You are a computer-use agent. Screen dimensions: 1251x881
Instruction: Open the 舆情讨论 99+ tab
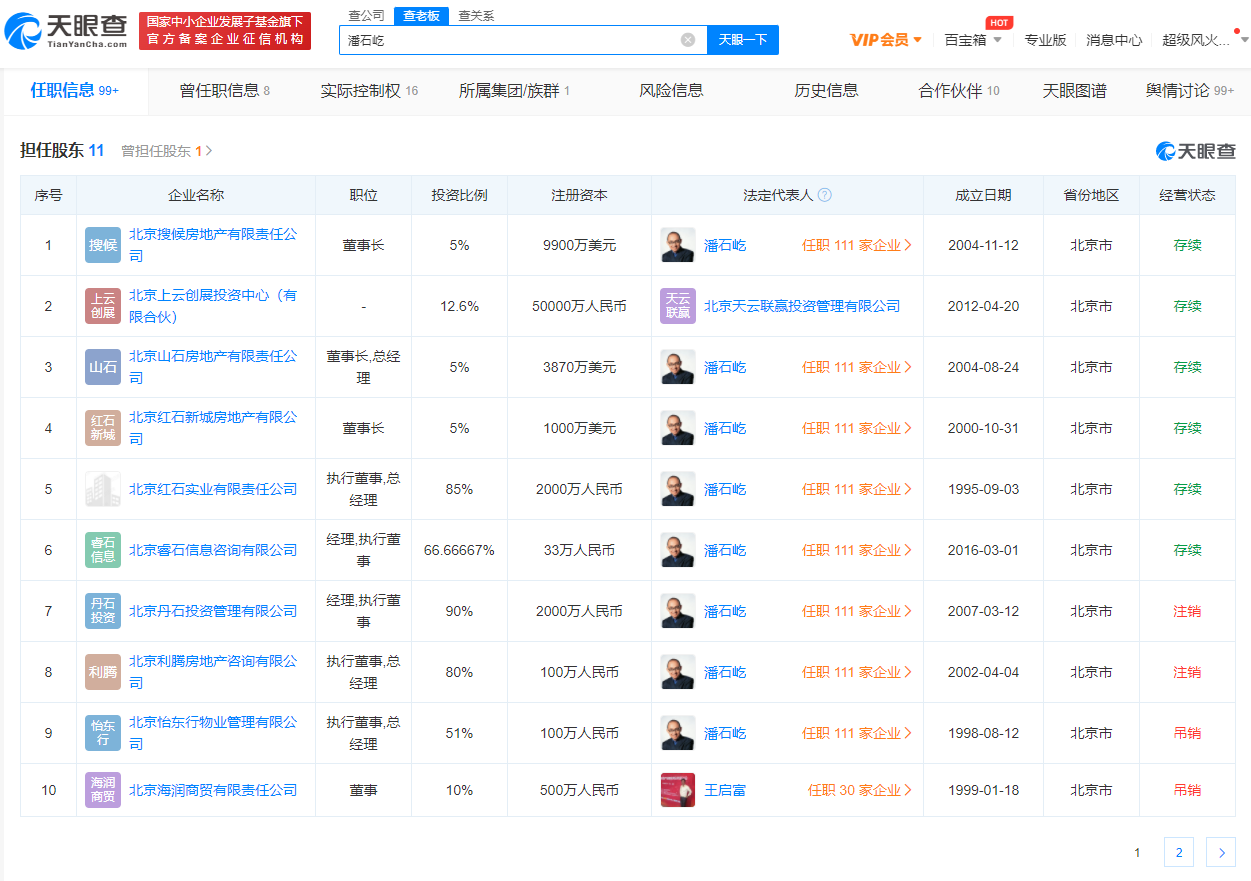point(1190,91)
